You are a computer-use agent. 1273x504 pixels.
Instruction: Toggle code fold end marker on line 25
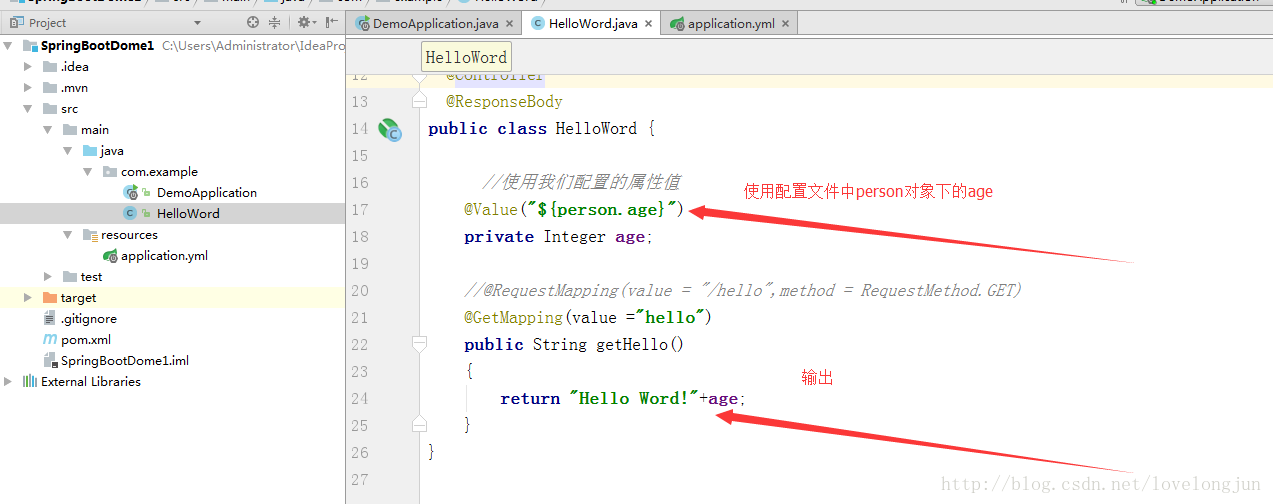click(x=420, y=425)
